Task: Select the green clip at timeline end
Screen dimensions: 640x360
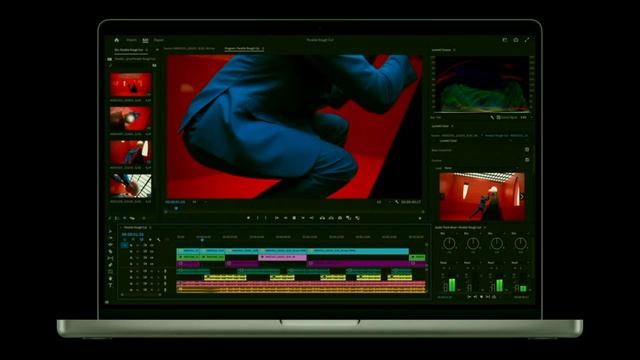Action: 417,257
